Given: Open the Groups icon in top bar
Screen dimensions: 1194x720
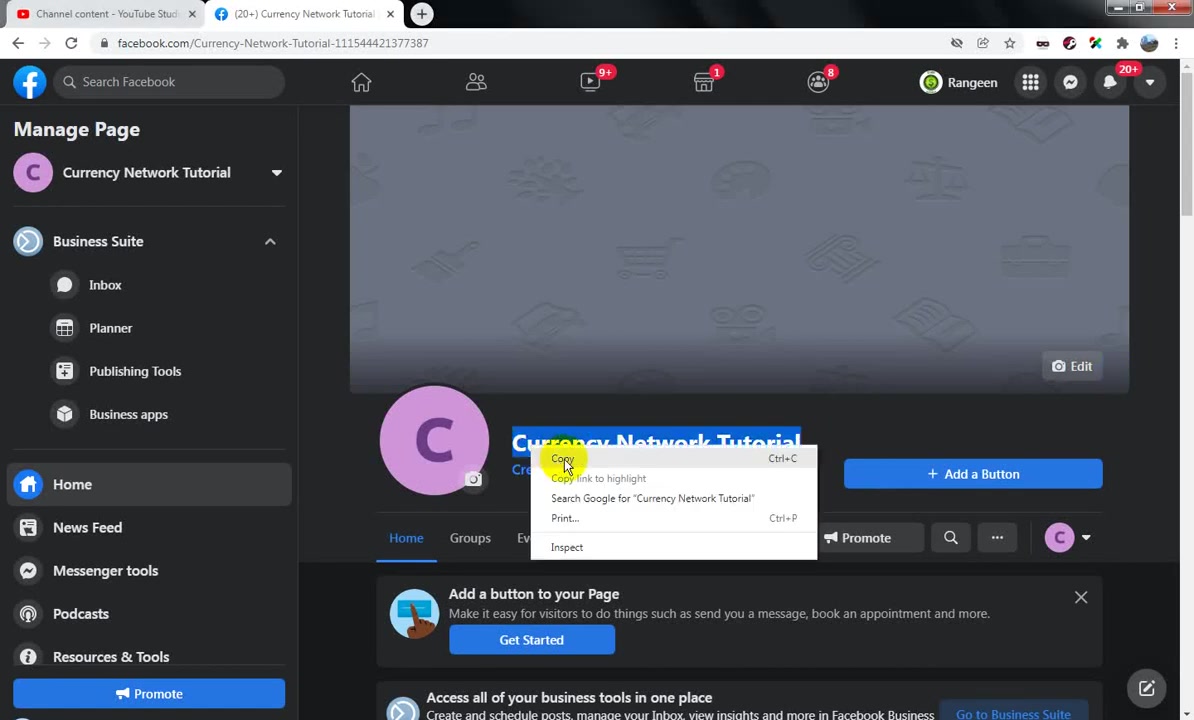Looking at the screenshot, I should [819, 82].
